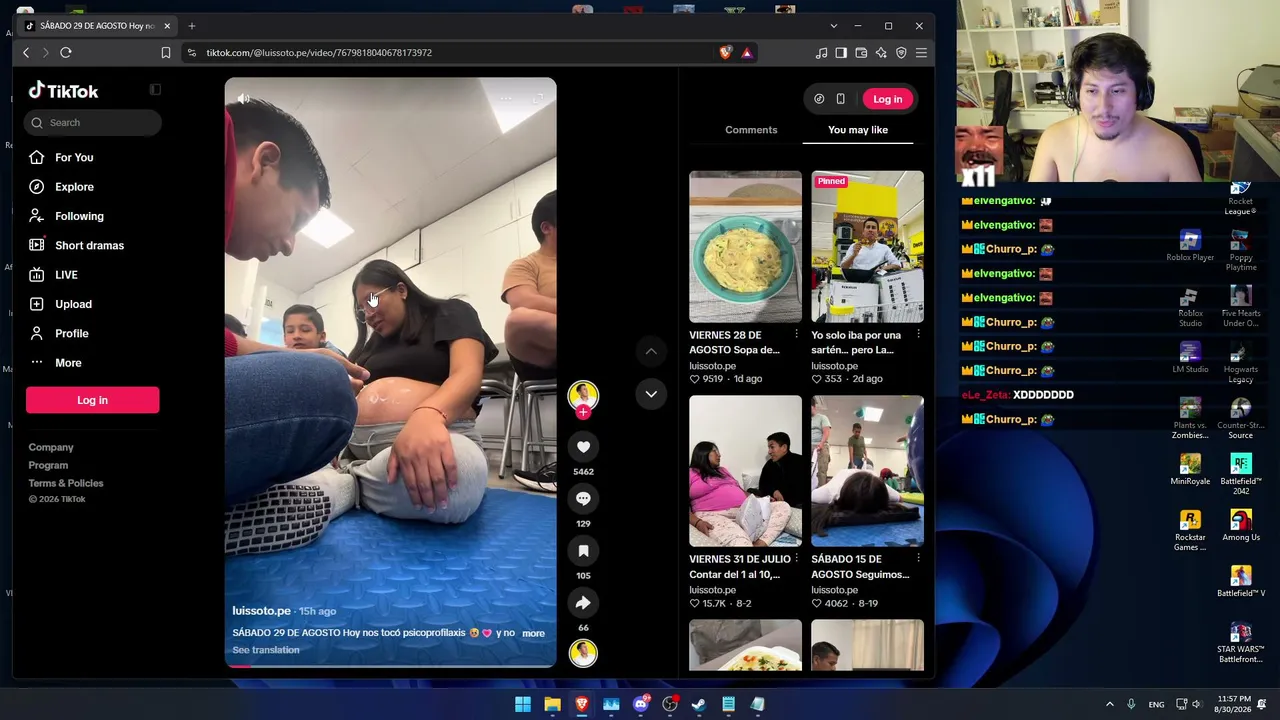Click See translation under the caption
Image resolution: width=1280 pixels, height=720 pixels.
coord(266,650)
